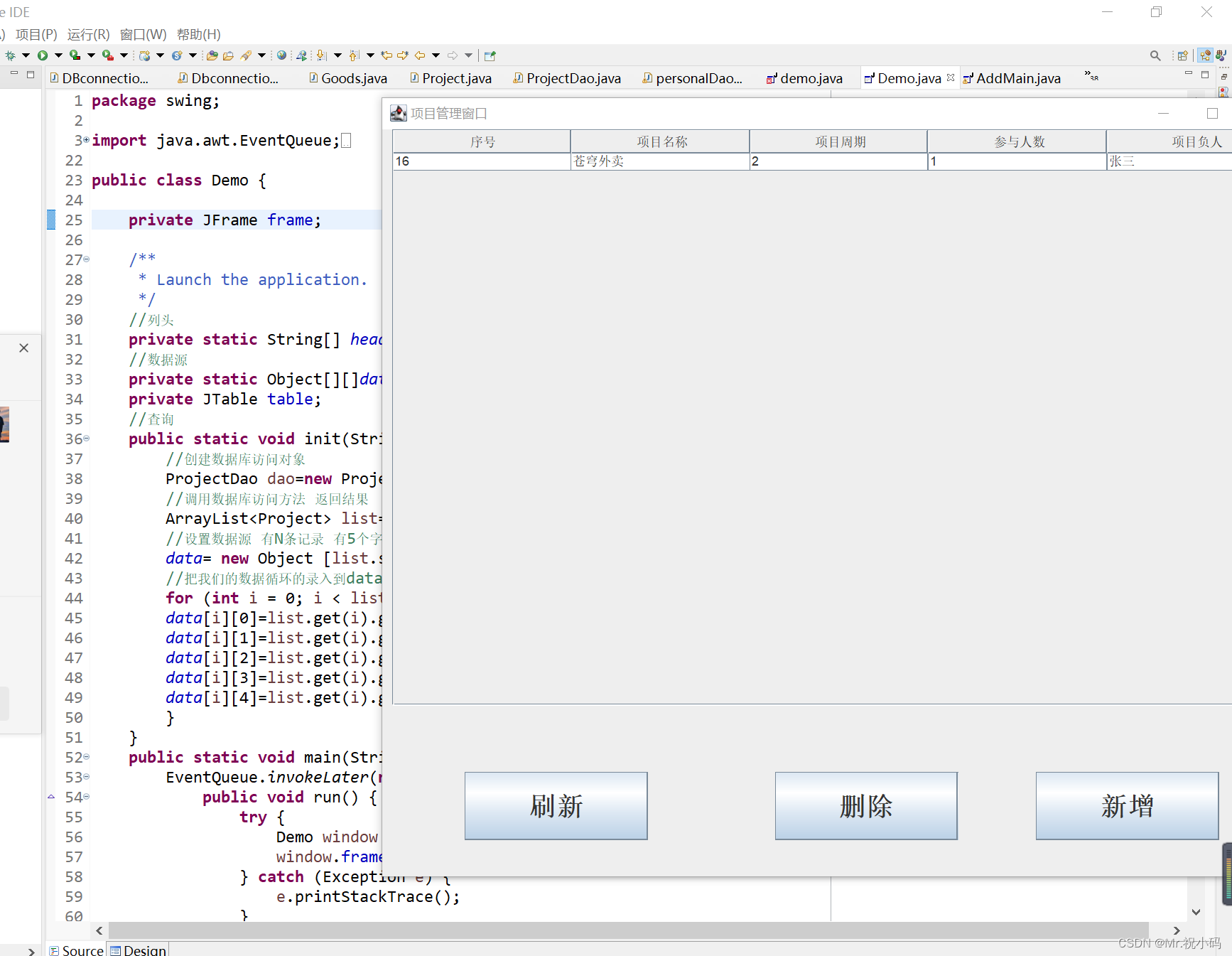
Task: Open the New Java Package dropdown arrow
Action: 161,55
